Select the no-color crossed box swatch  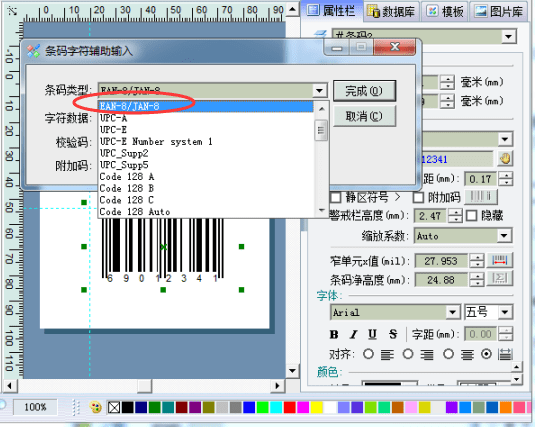pos(114,407)
